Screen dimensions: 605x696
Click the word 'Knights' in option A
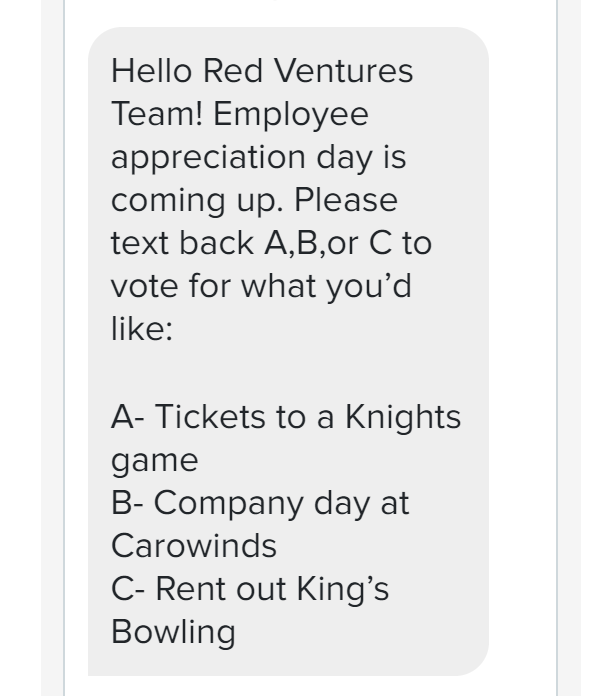point(403,419)
